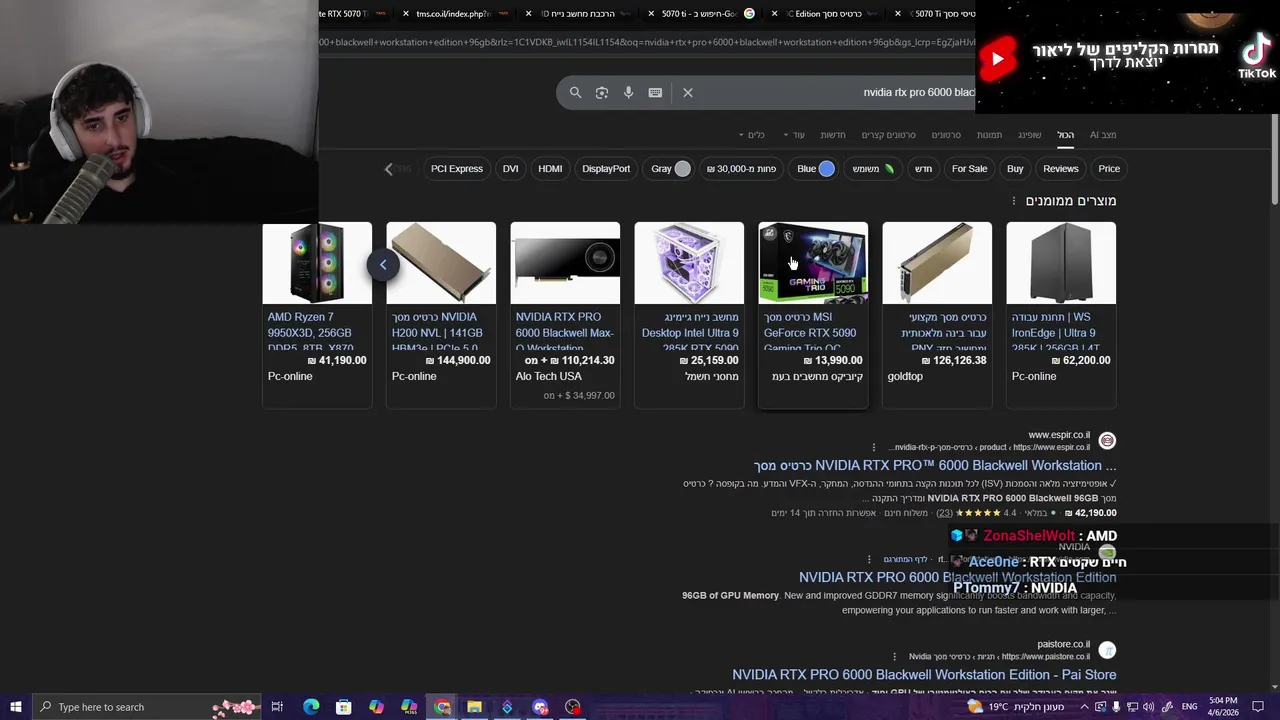The image size is (1280, 720).
Task: Select the HDMI filter chip
Action: 550,169
